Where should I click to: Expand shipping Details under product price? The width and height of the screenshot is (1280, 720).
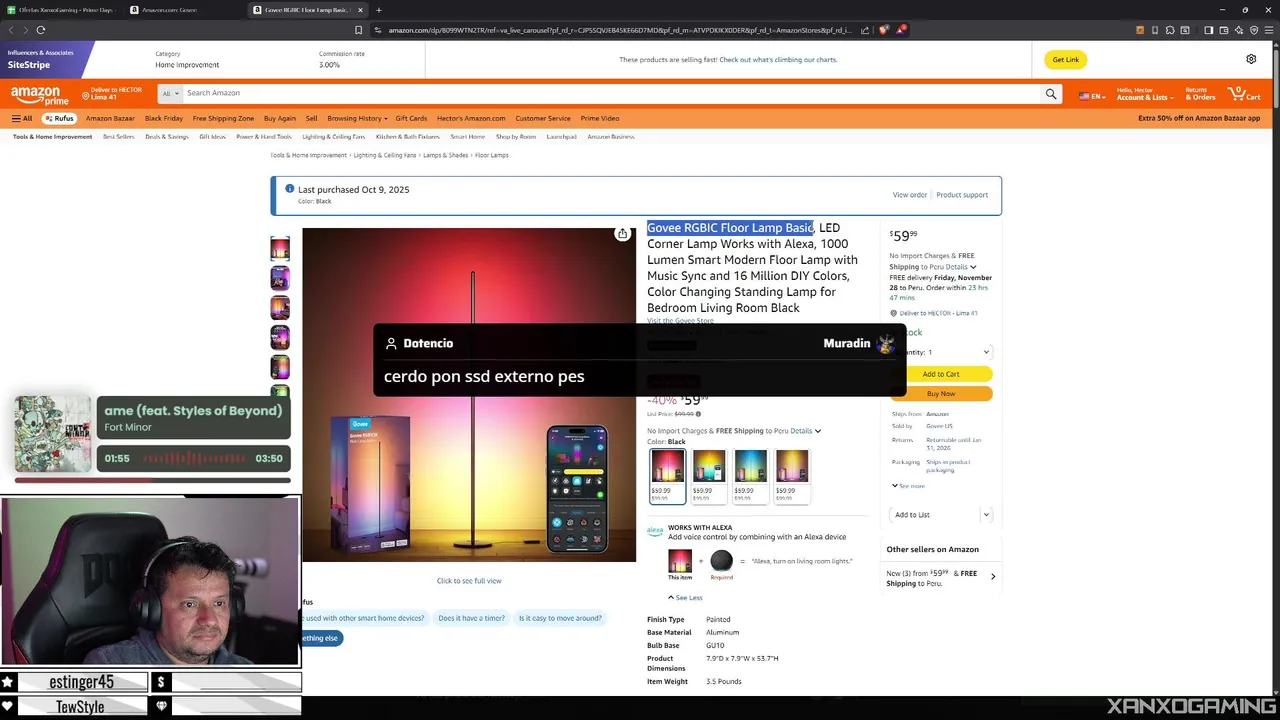[806, 431]
